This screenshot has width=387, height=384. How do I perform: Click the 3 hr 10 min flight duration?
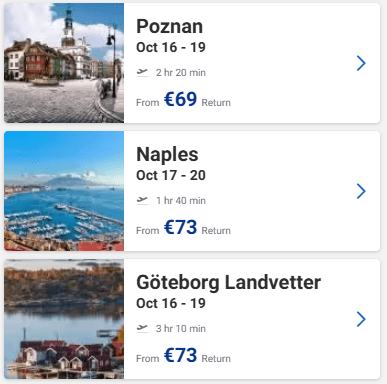[x=181, y=329]
